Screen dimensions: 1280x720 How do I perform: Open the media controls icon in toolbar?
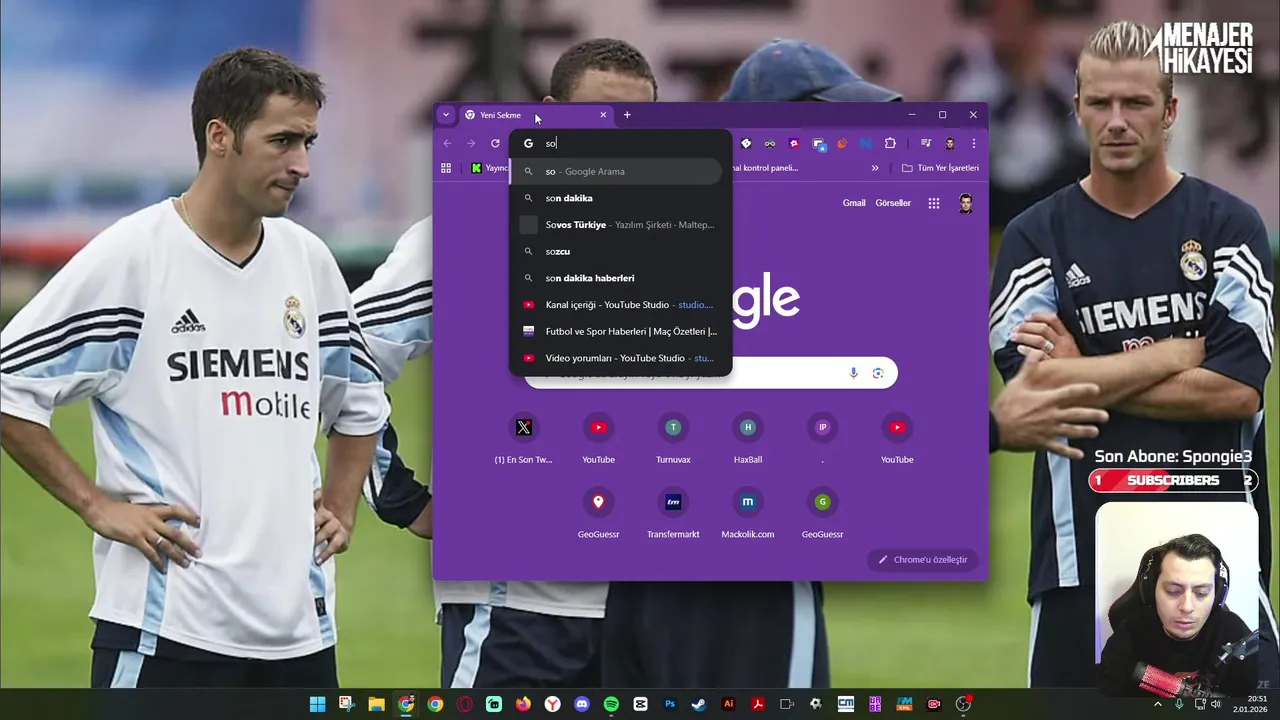pos(926,143)
